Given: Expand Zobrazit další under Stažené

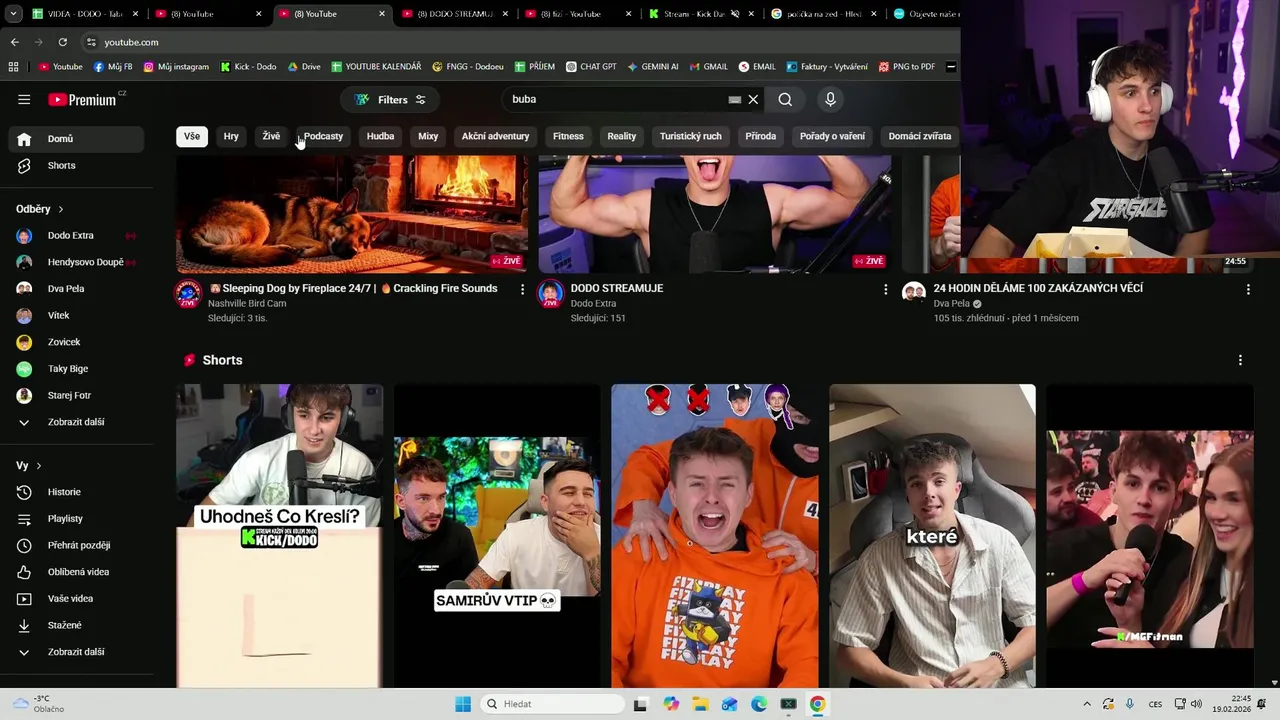Looking at the screenshot, I should click(76, 652).
